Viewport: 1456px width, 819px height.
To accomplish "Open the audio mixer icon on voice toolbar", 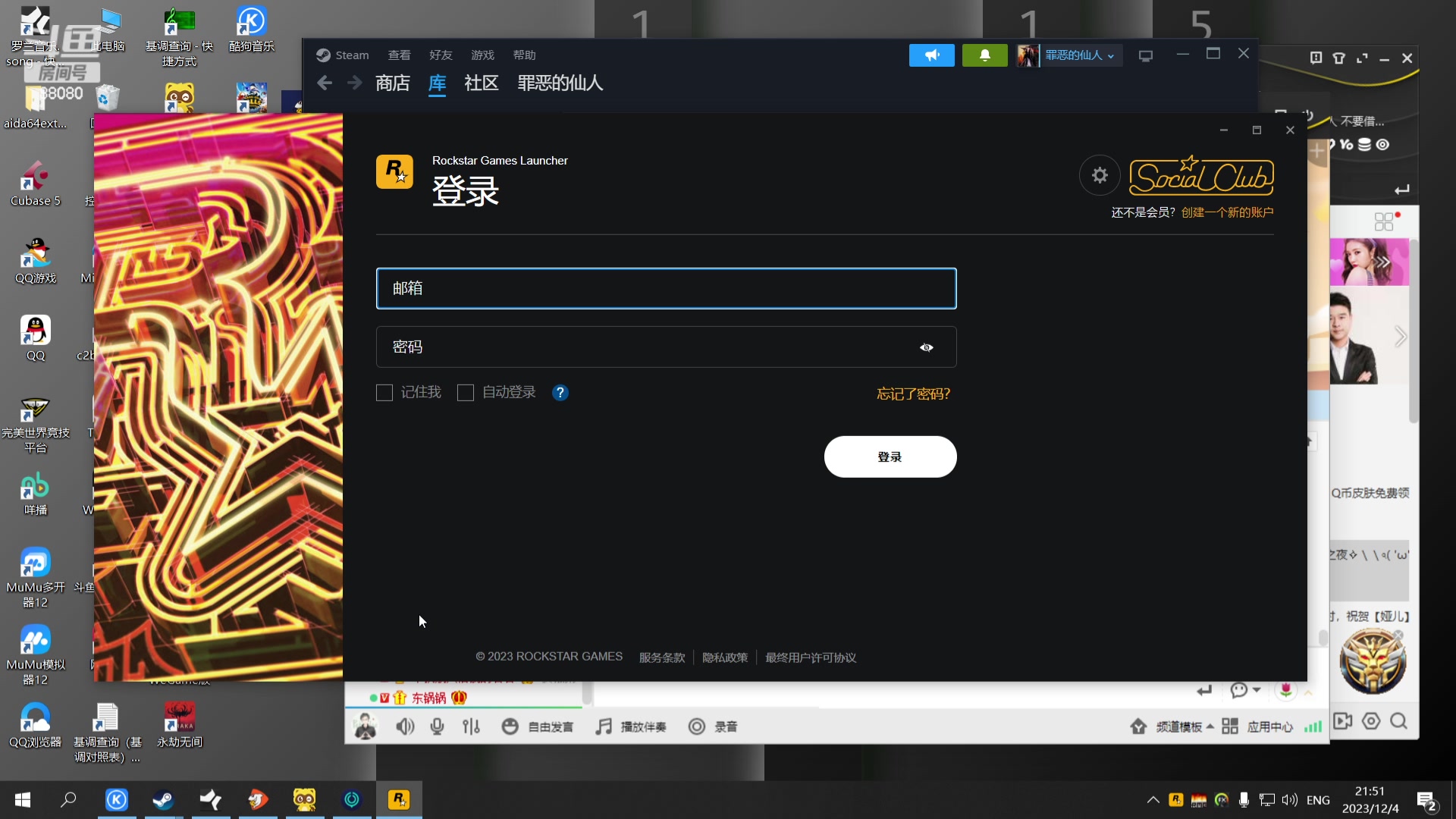I will (471, 726).
